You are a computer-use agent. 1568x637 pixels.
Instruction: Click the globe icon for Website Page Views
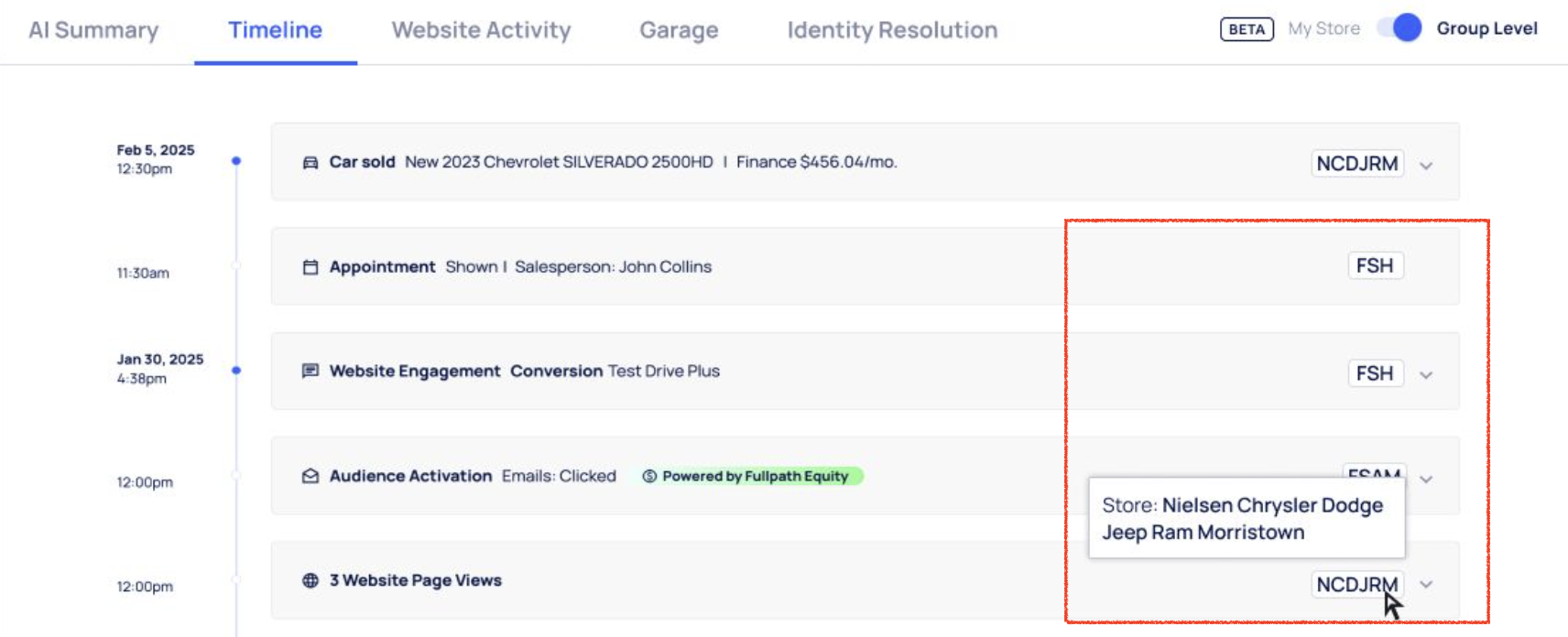[x=310, y=580]
